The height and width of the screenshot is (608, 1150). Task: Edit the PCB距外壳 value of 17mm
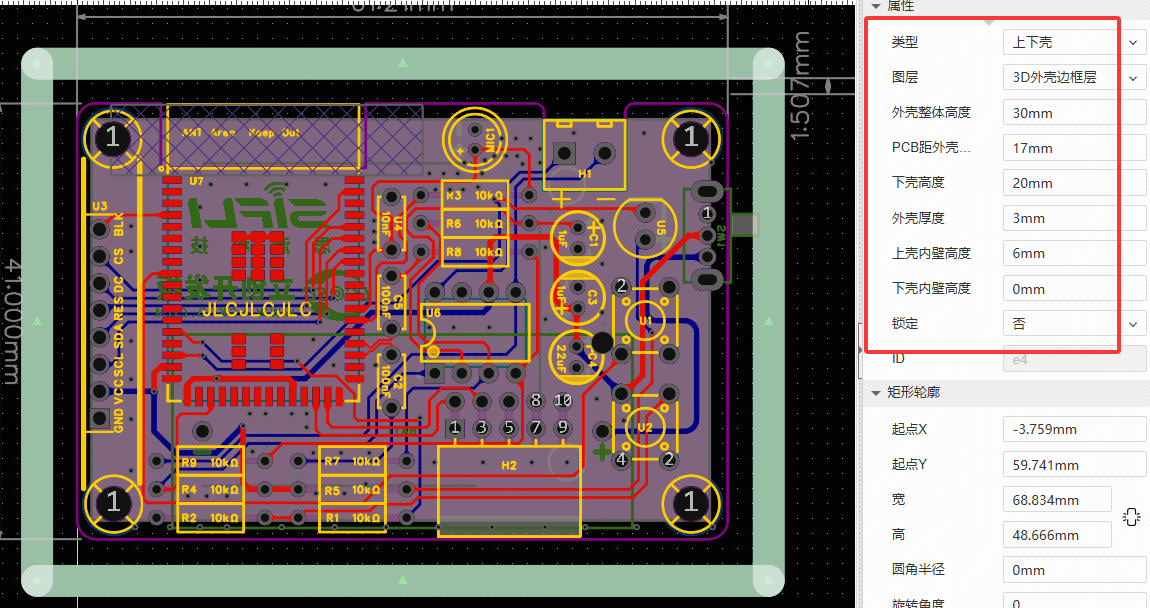[1073, 148]
